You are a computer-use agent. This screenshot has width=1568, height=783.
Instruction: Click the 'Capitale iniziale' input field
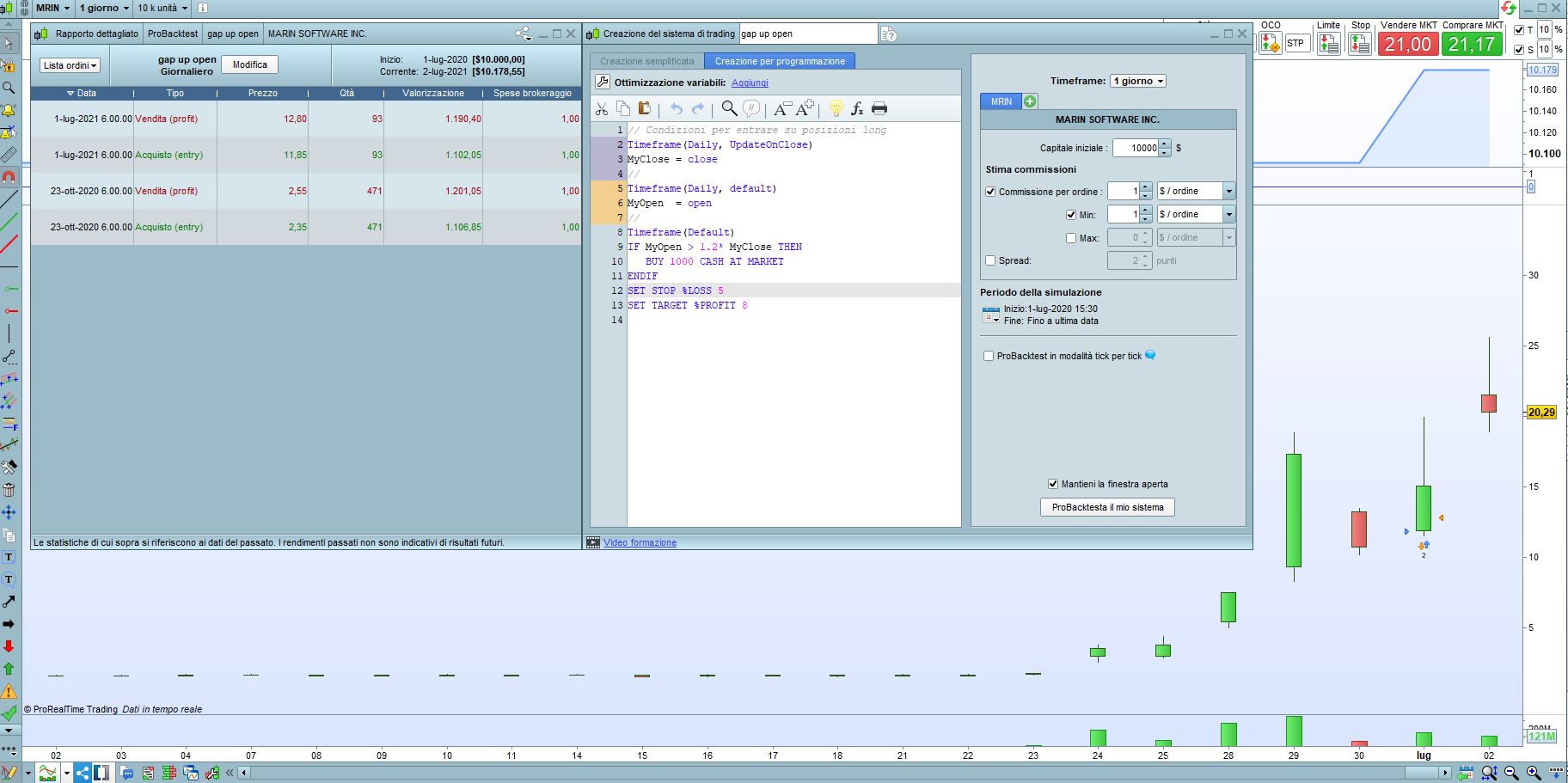point(1136,148)
